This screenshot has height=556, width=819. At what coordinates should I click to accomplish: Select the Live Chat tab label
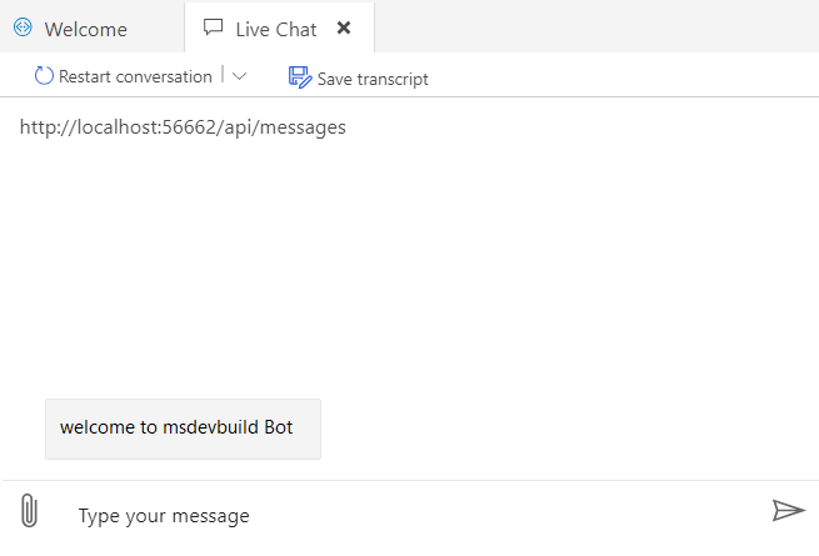[276, 30]
